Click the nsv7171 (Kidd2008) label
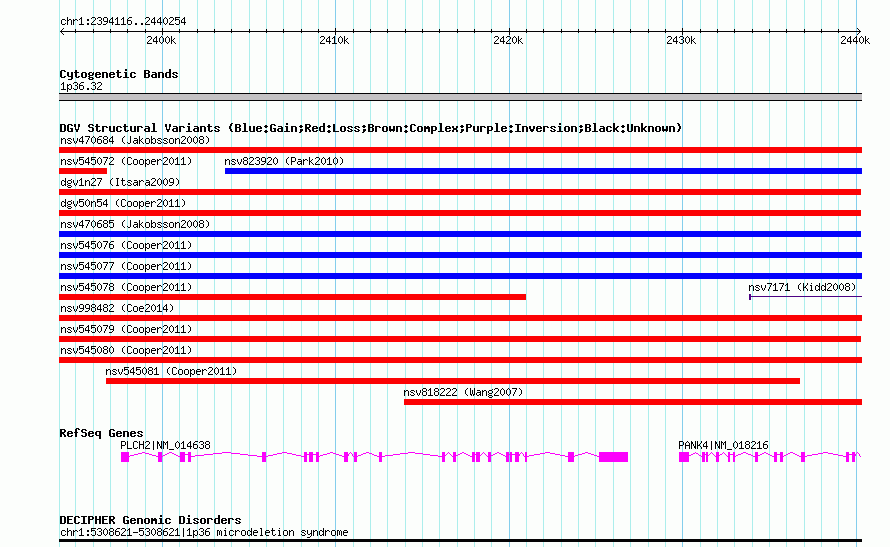Image resolution: width=890 pixels, height=547 pixels. coord(802,287)
